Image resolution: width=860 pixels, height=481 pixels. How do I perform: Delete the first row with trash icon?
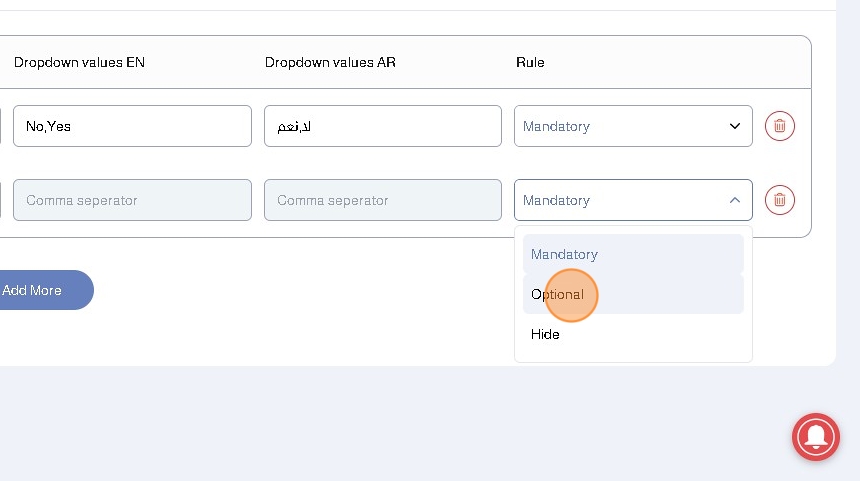[780, 126]
